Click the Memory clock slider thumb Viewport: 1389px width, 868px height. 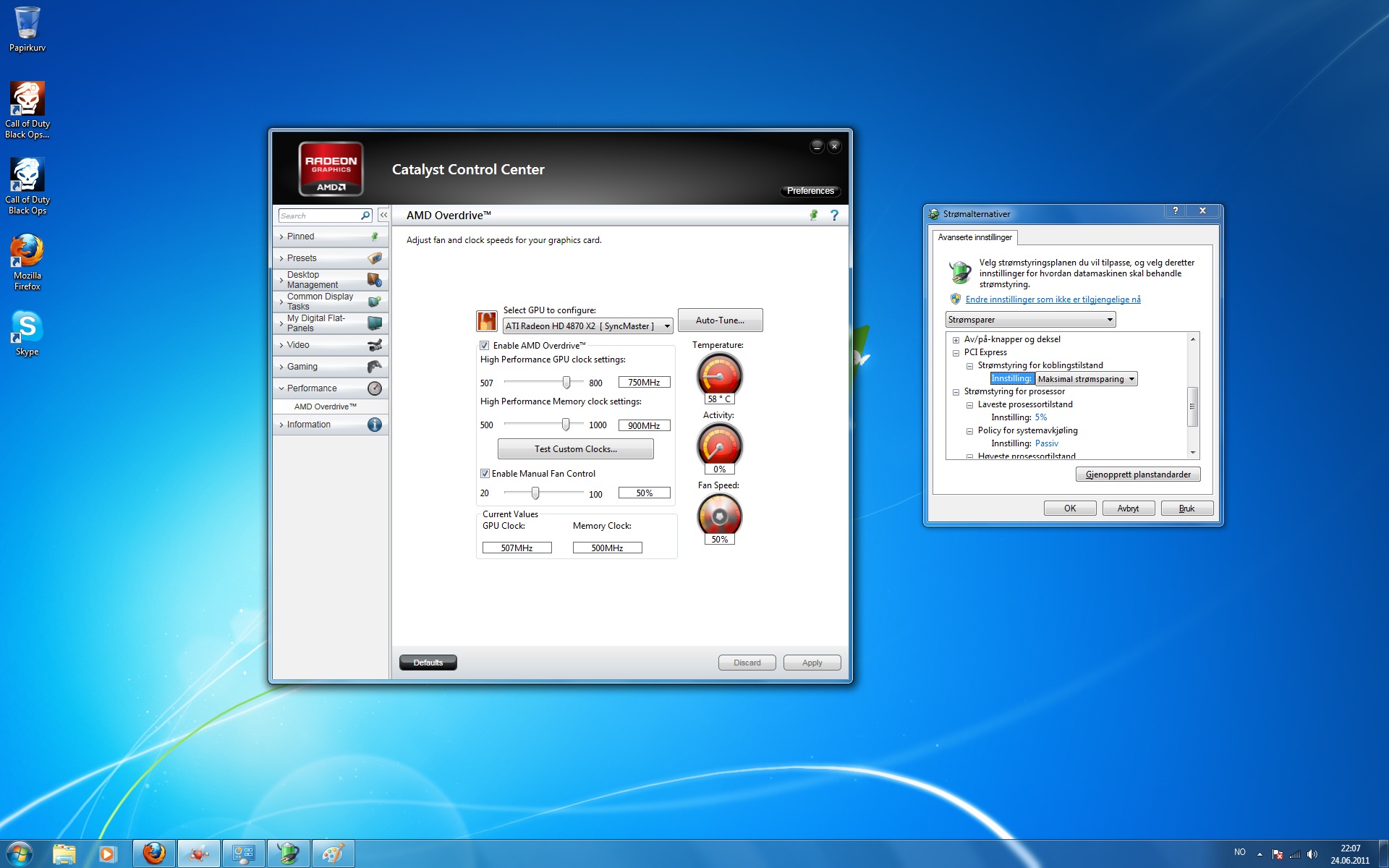tap(566, 425)
